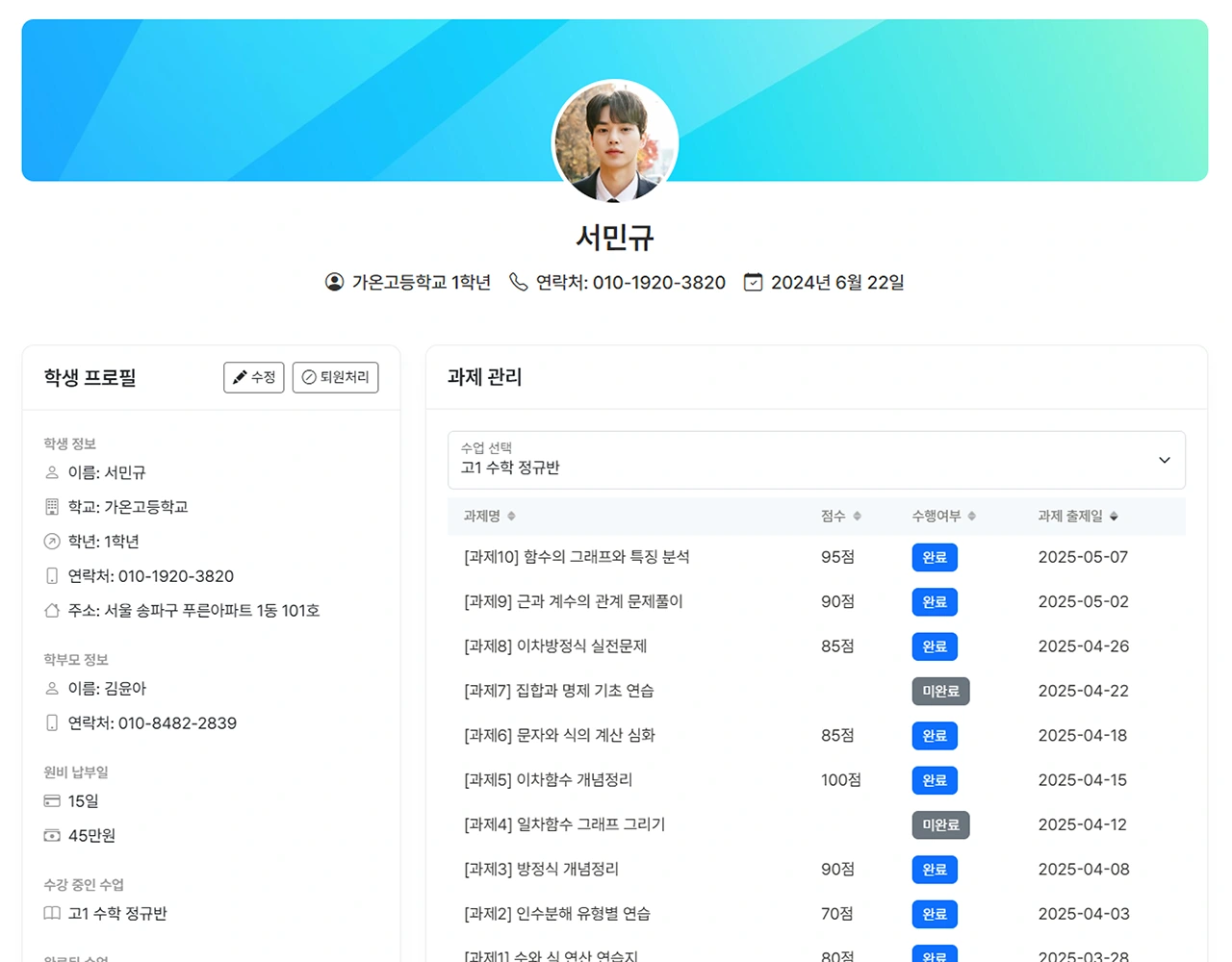Click the credit card icon beside 15일

52,801
